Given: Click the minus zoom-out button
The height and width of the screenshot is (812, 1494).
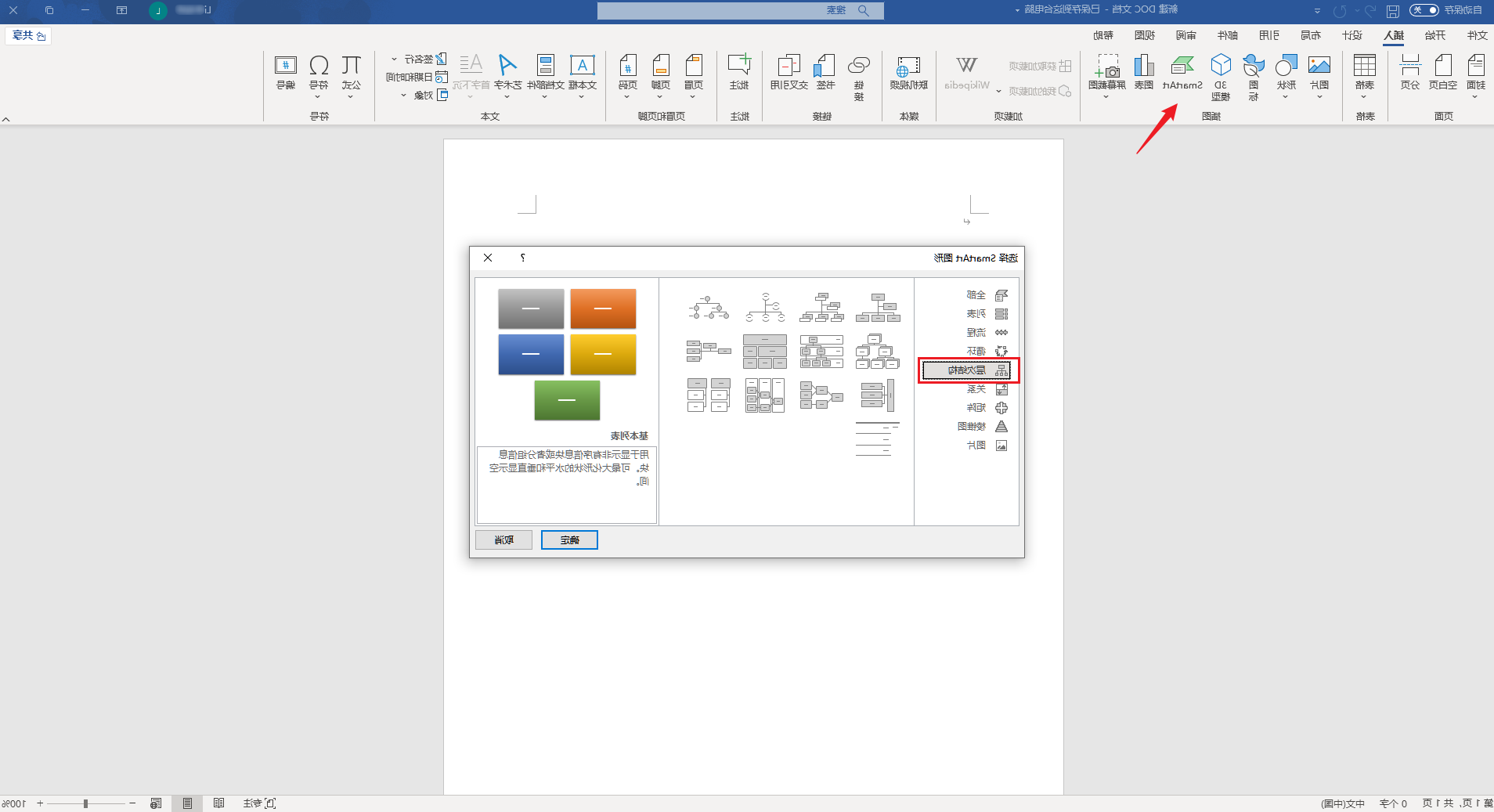Looking at the screenshot, I should (x=132, y=803).
